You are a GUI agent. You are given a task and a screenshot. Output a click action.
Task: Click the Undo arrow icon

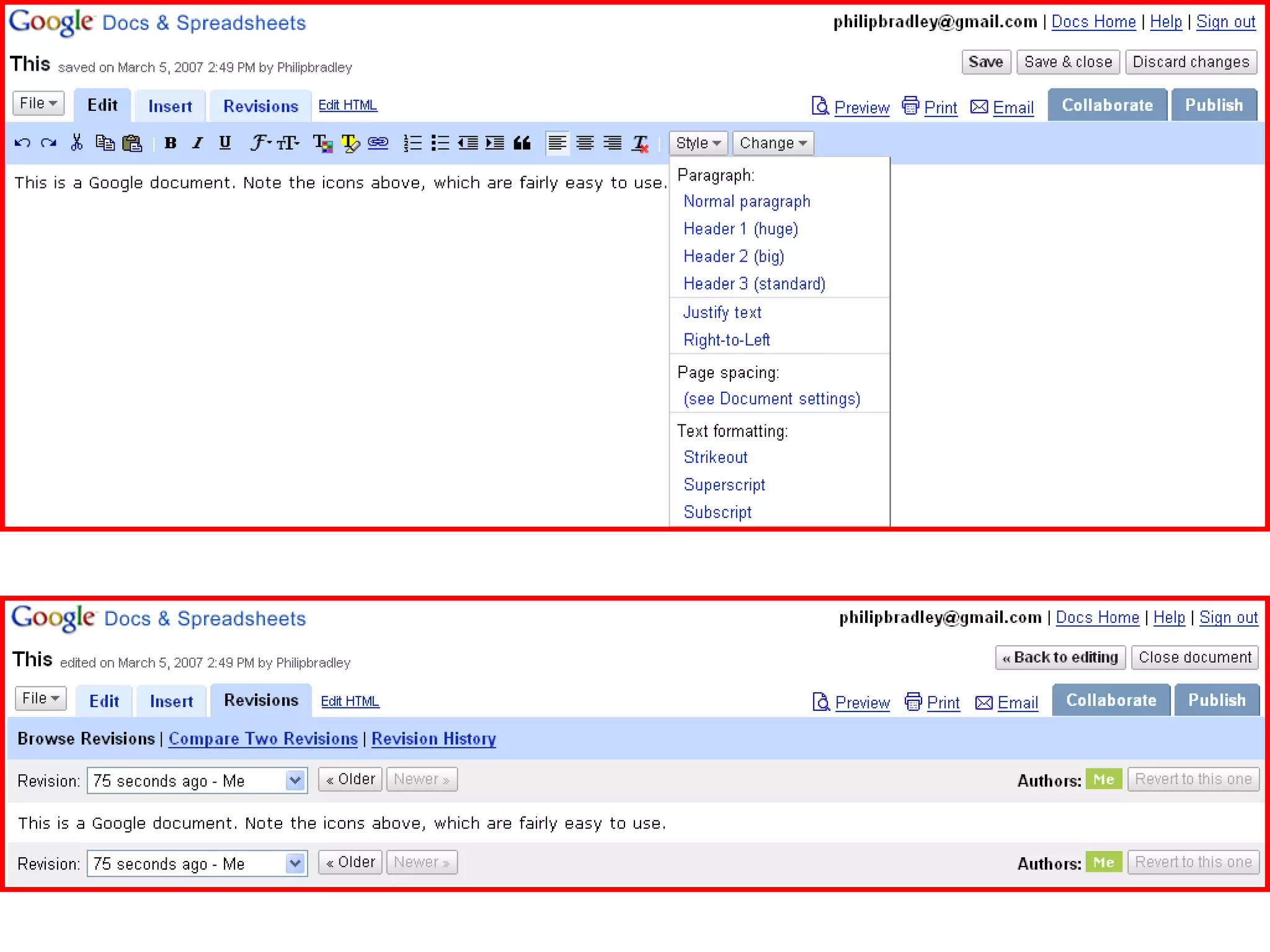point(22,143)
